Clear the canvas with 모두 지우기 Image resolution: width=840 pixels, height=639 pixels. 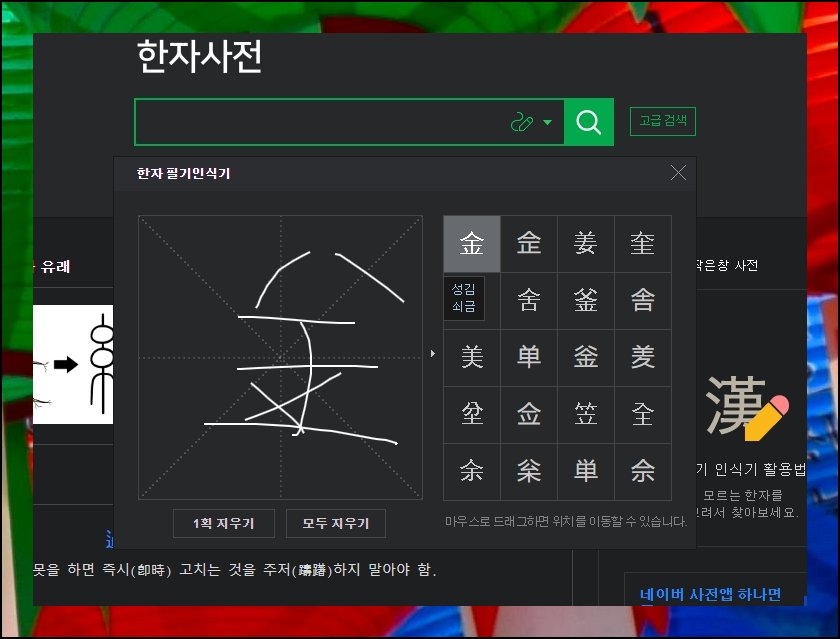click(335, 523)
